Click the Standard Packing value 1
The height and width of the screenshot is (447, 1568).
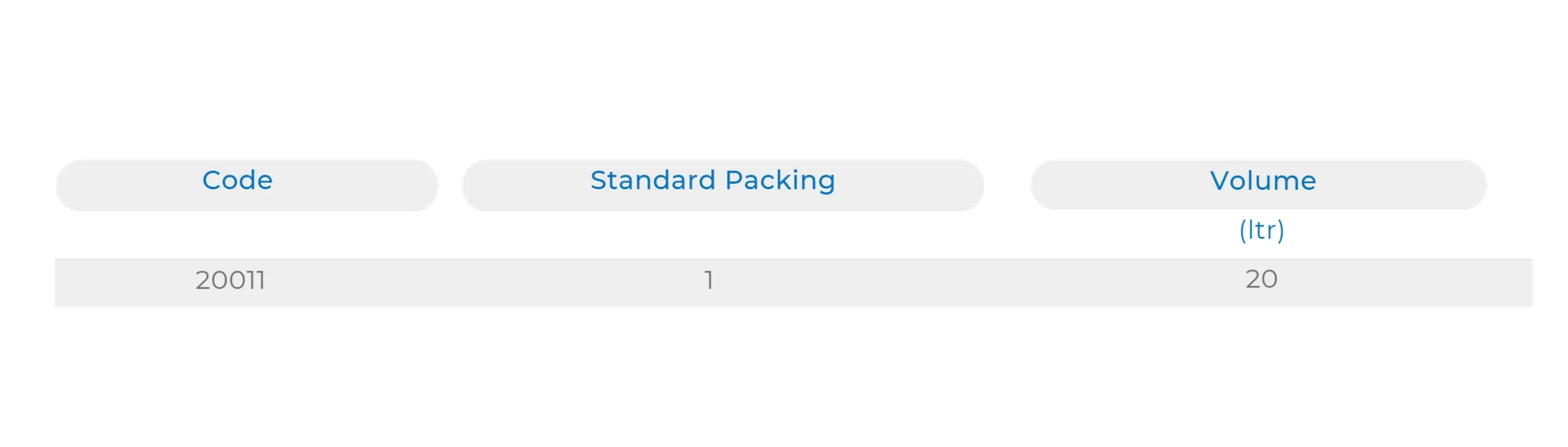709,280
